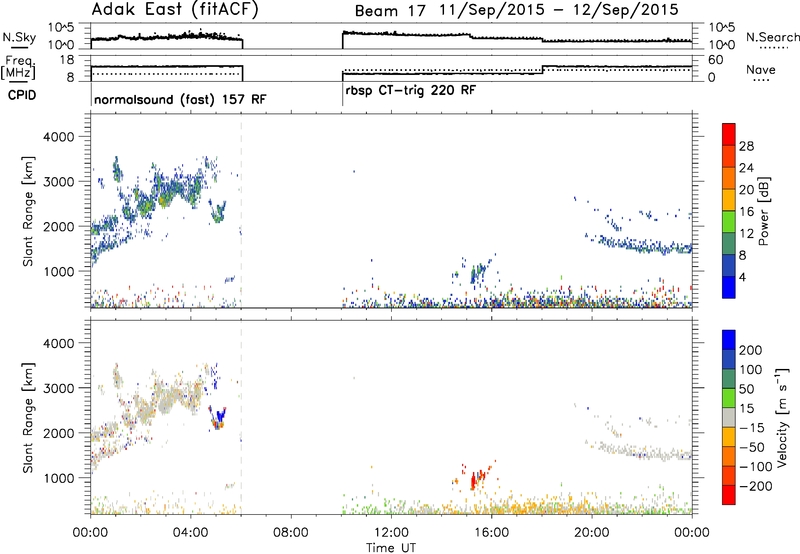
Task: Click 'normalsound (fast) 157 RF' CPID text
Action: pyautogui.click(x=180, y=99)
